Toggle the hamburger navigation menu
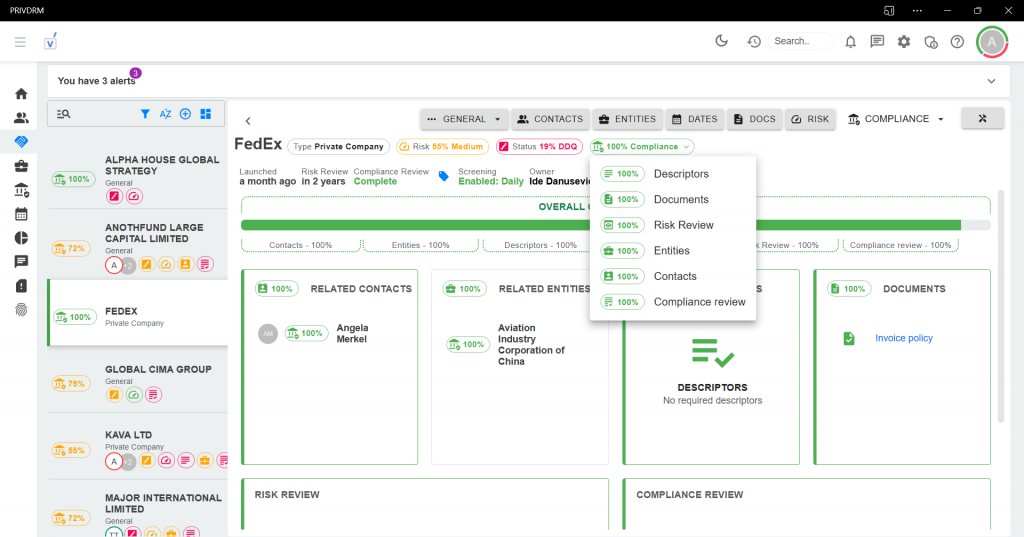1024x537 pixels. pos(20,42)
